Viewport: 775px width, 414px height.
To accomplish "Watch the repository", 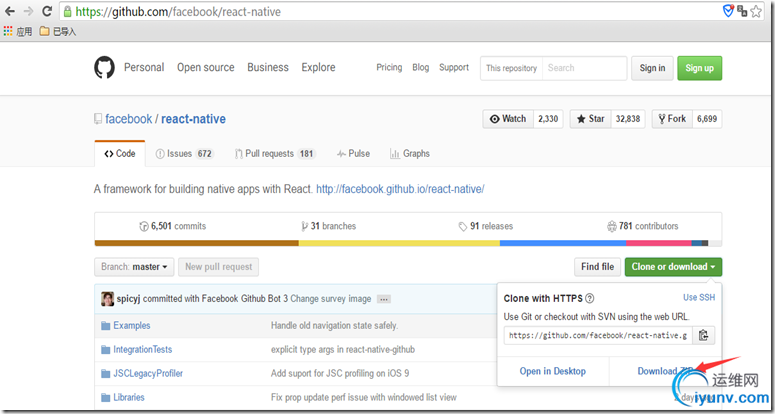I will (x=508, y=119).
